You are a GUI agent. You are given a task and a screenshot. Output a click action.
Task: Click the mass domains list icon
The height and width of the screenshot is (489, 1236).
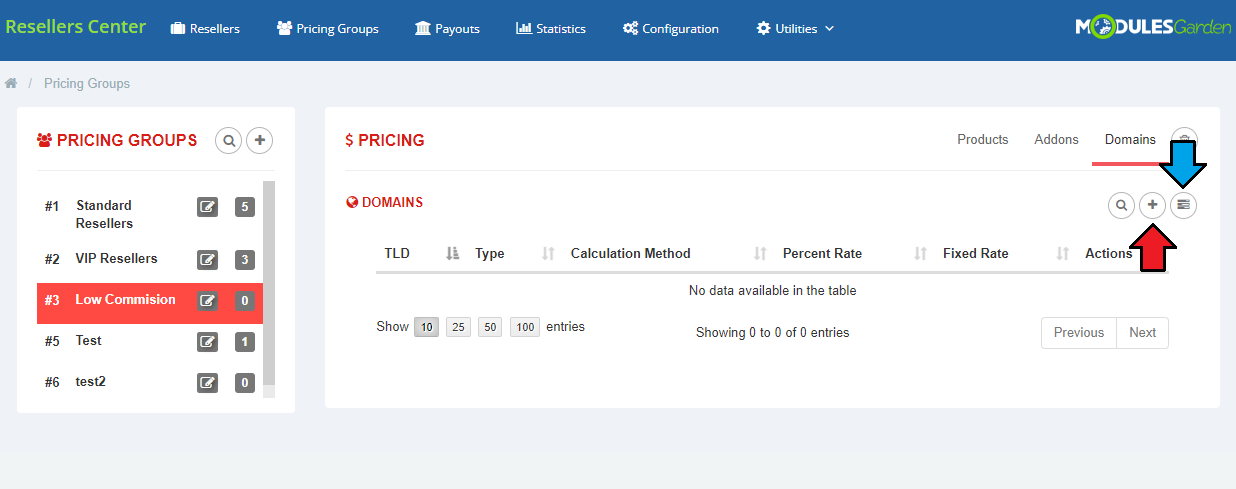[x=1184, y=205]
